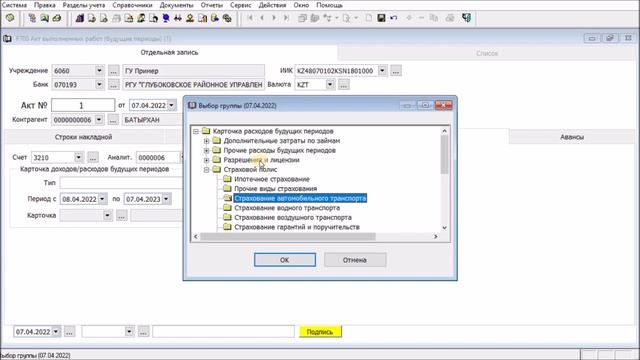Click the ellipsis button next to Учреждение
Screen dimensions: 640x360
tap(113, 71)
